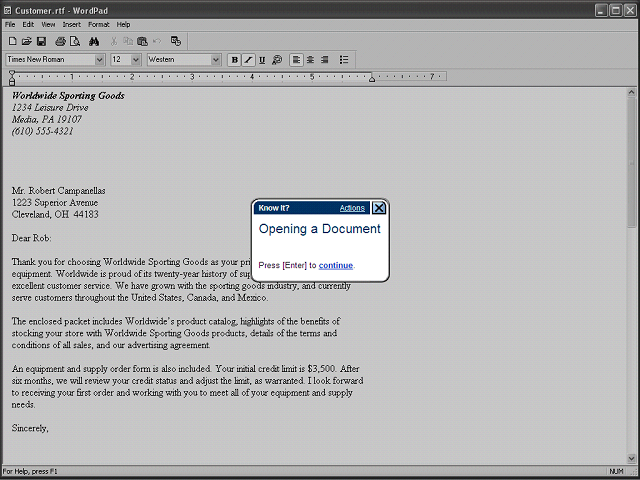Click the Worldwide Sporting Goods heading
Image resolution: width=640 pixels, height=480 pixels.
(68, 96)
